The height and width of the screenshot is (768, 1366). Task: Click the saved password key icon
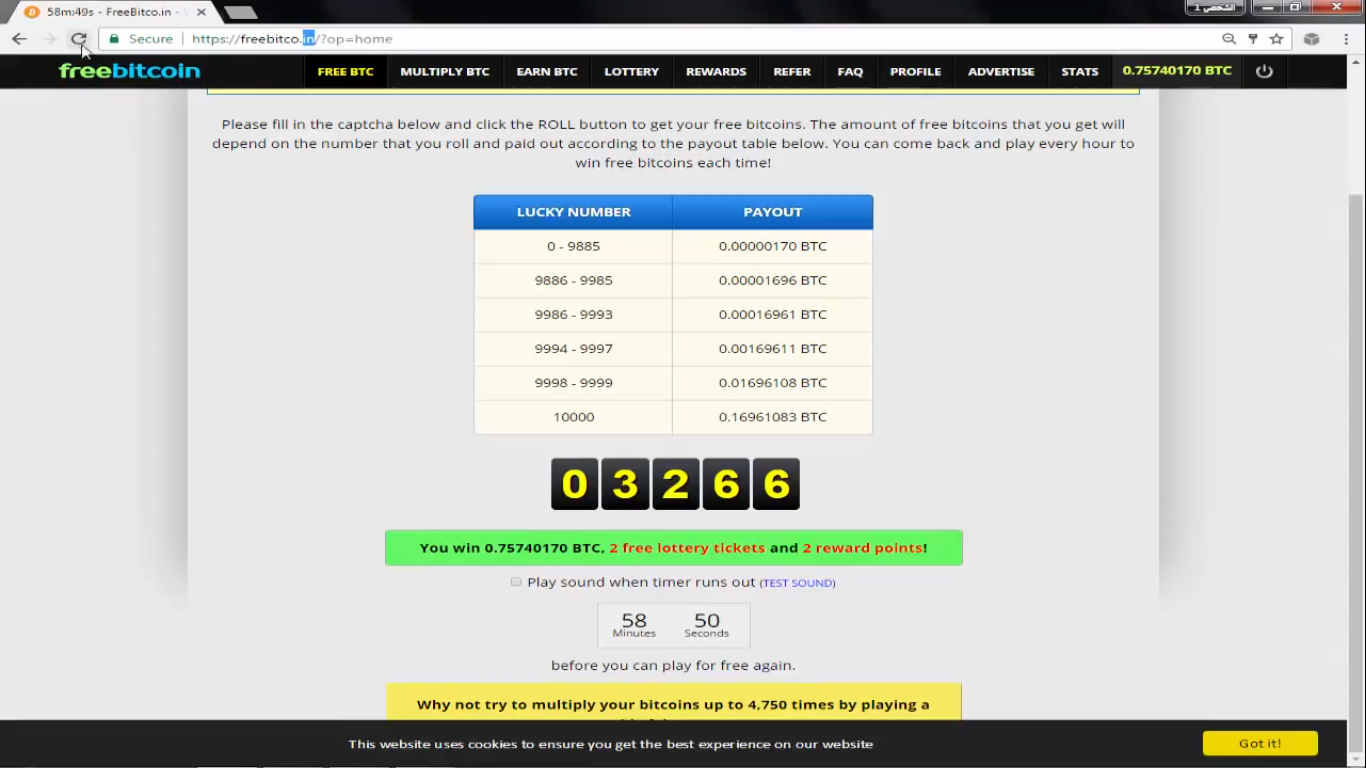click(x=1253, y=39)
